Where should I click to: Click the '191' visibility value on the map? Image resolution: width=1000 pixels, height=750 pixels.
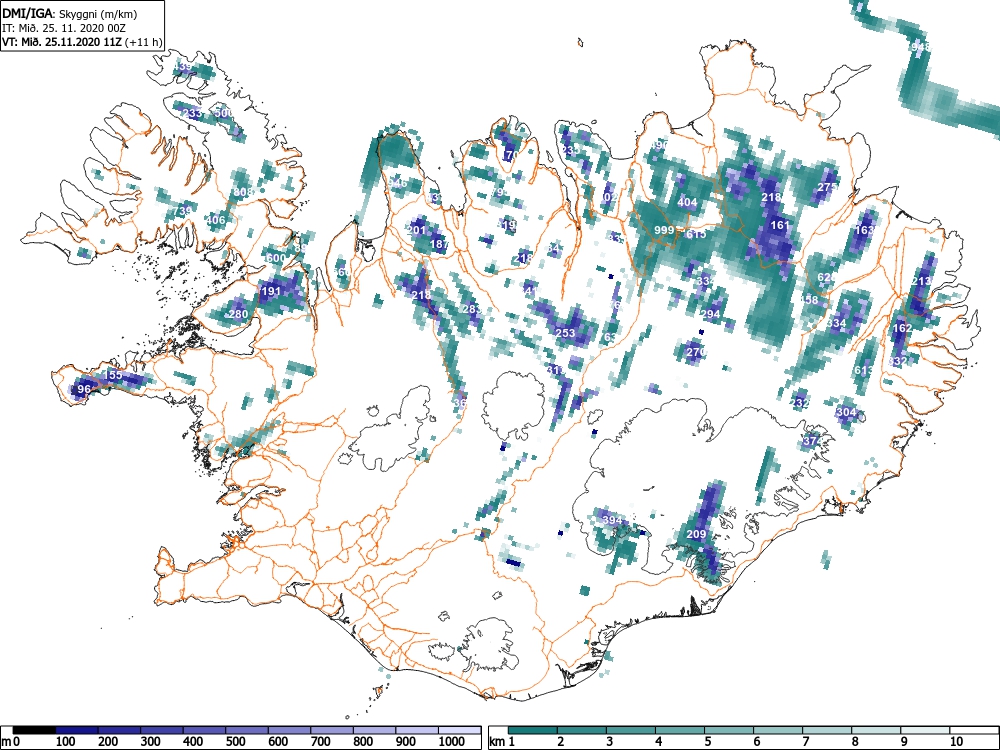[271, 291]
